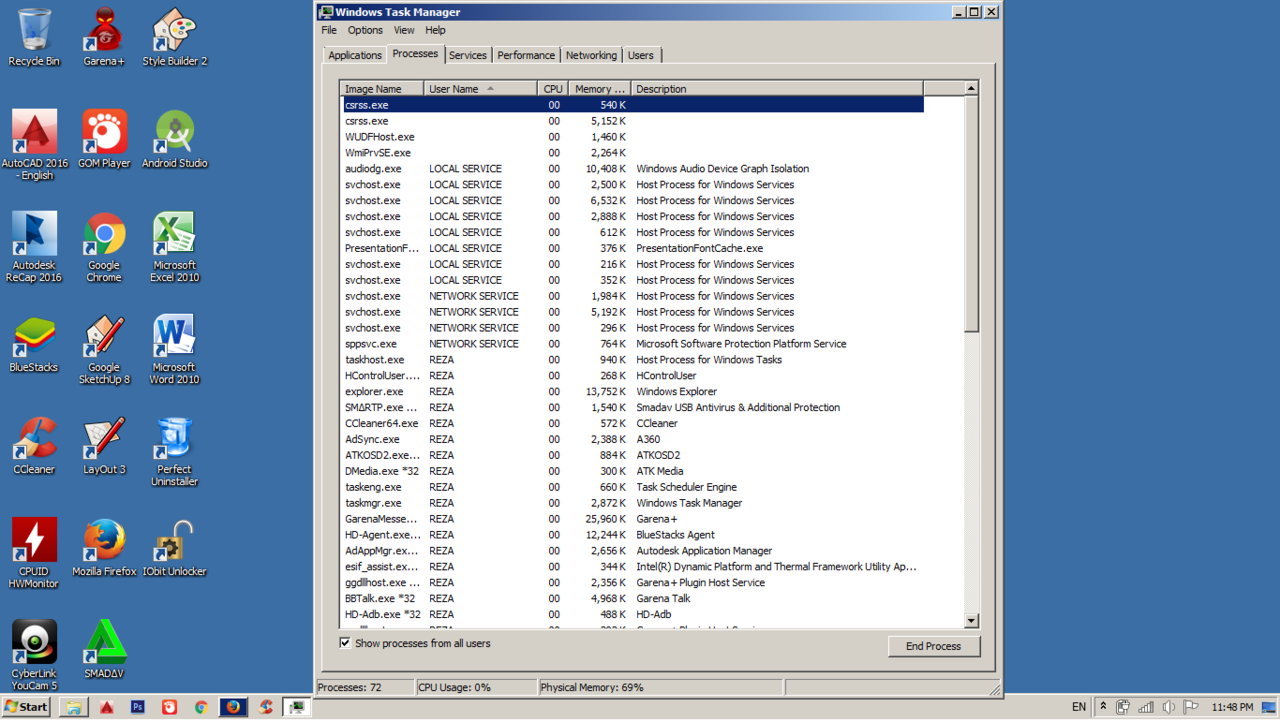Click the power plug battery tray icon

(1123, 707)
